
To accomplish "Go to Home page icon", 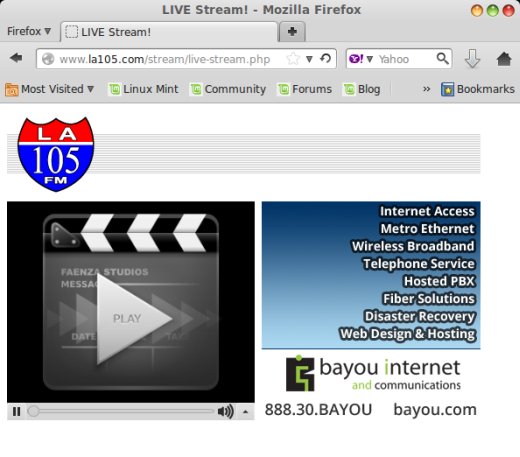I will click(x=504, y=59).
